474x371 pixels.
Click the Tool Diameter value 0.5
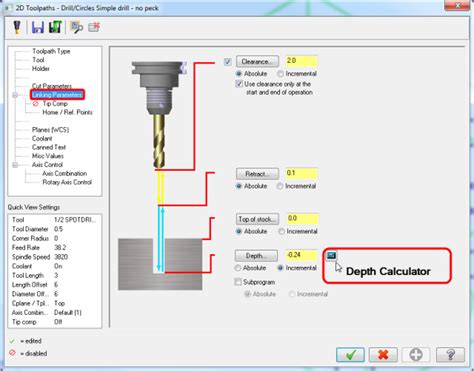click(x=58, y=229)
